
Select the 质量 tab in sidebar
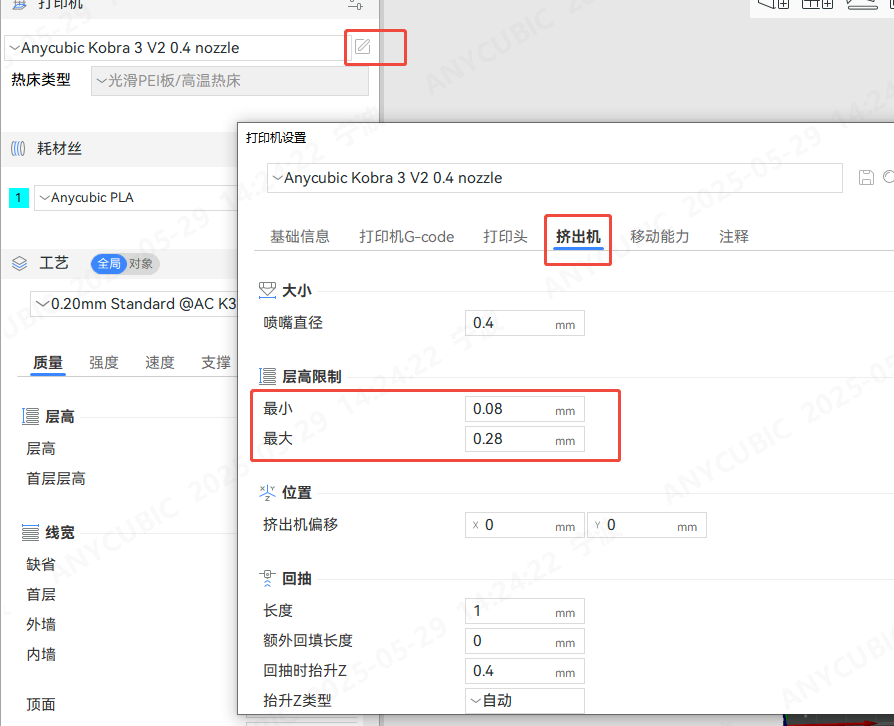point(48,363)
